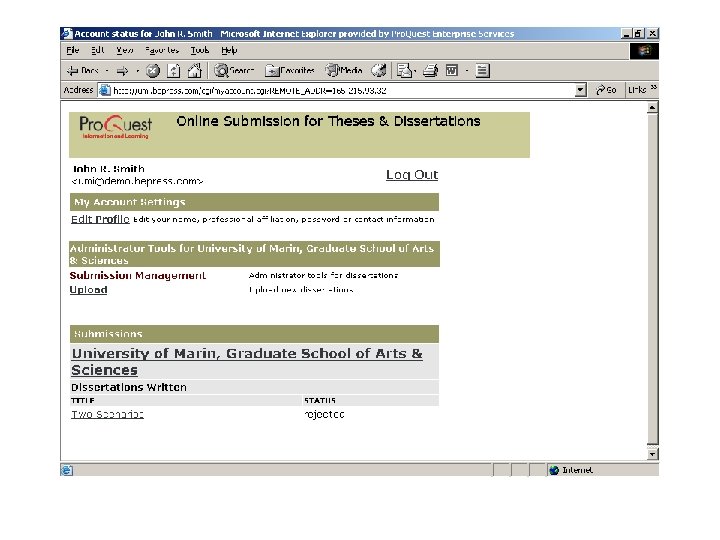This screenshot has height=540, width=720.
Task: Click the Discuss toolbar icon
Action: click(482, 70)
